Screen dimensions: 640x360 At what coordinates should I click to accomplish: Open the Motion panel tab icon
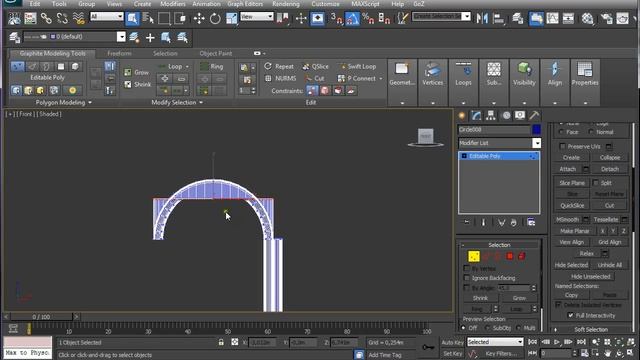pyautogui.click(x=506, y=116)
